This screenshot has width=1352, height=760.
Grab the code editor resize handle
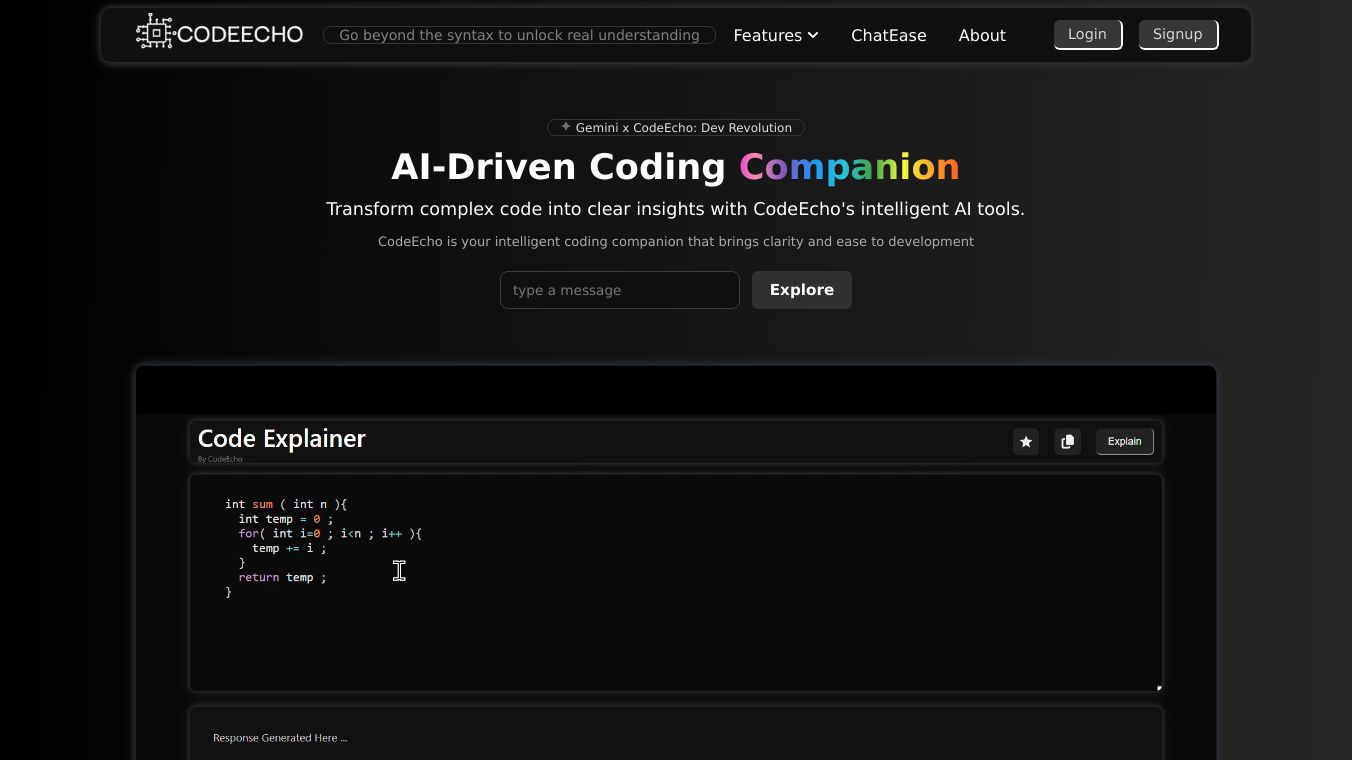pos(1158,687)
